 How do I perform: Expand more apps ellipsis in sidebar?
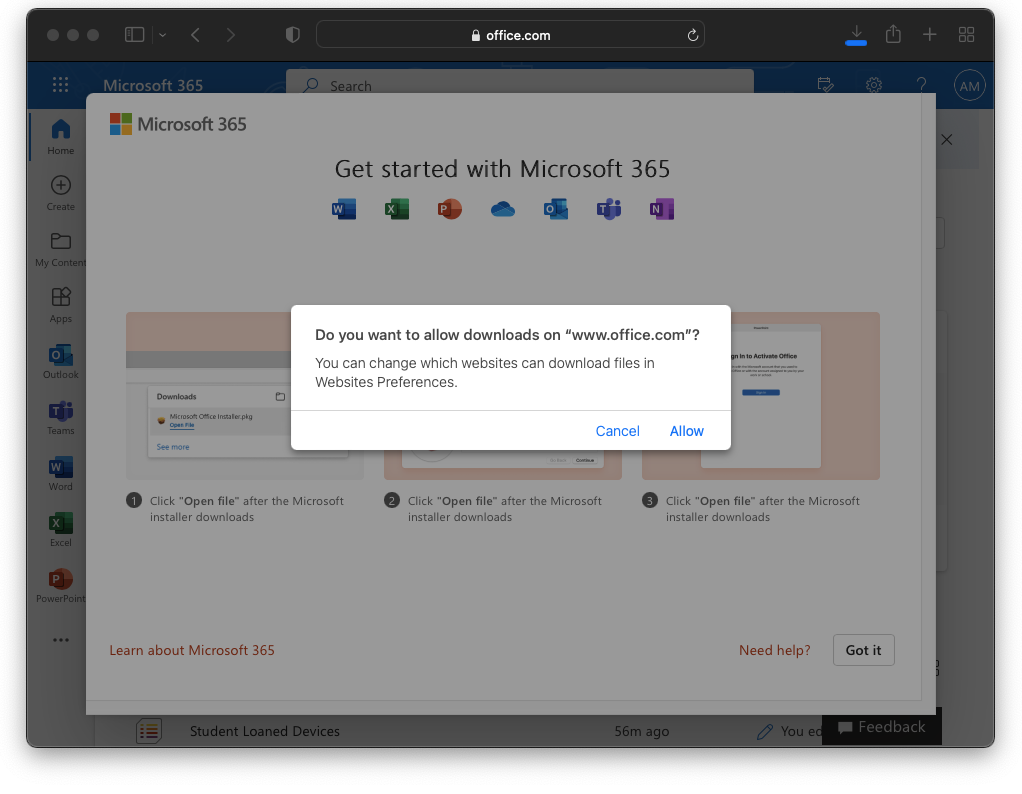[x=60, y=640]
